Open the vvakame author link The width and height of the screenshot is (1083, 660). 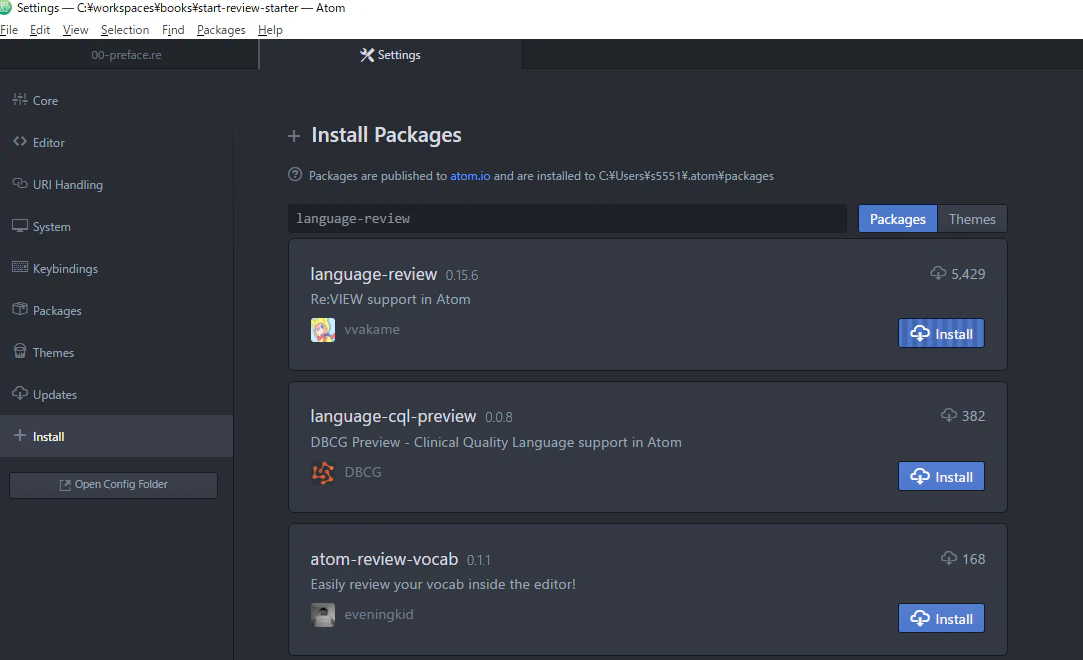(x=372, y=329)
